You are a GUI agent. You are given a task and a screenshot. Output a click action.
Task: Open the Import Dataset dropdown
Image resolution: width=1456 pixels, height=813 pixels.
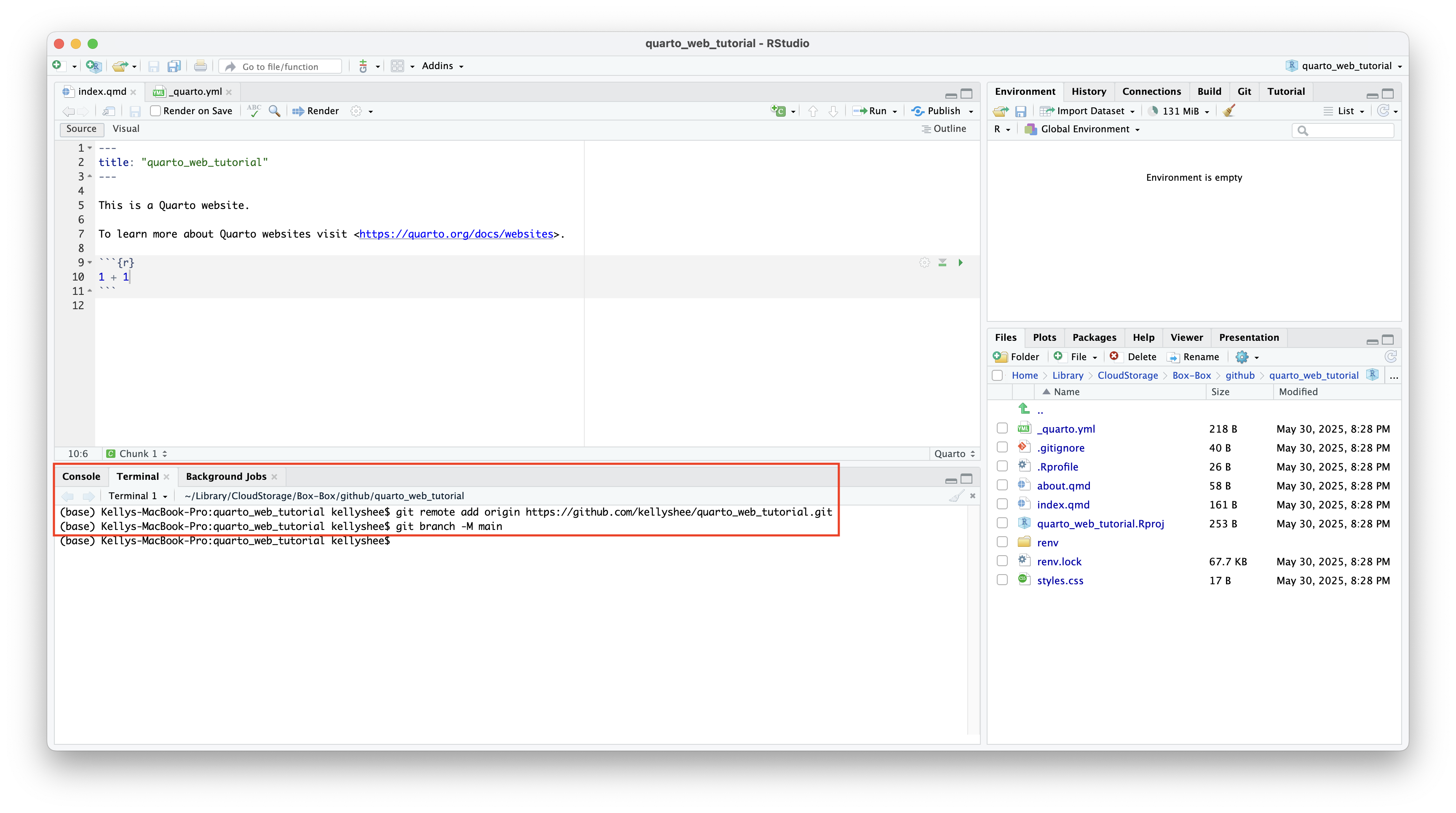[x=1087, y=111]
